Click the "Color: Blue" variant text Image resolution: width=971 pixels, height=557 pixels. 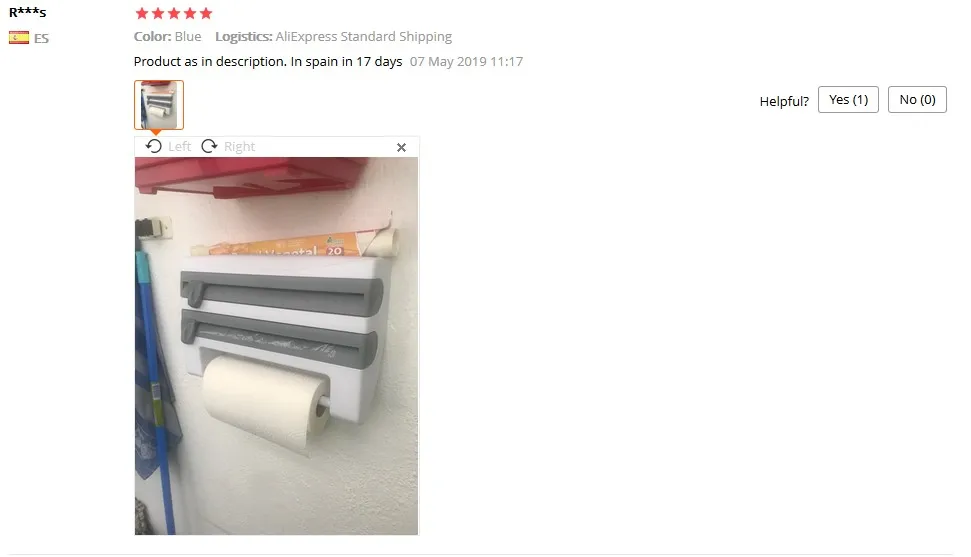tap(167, 37)
